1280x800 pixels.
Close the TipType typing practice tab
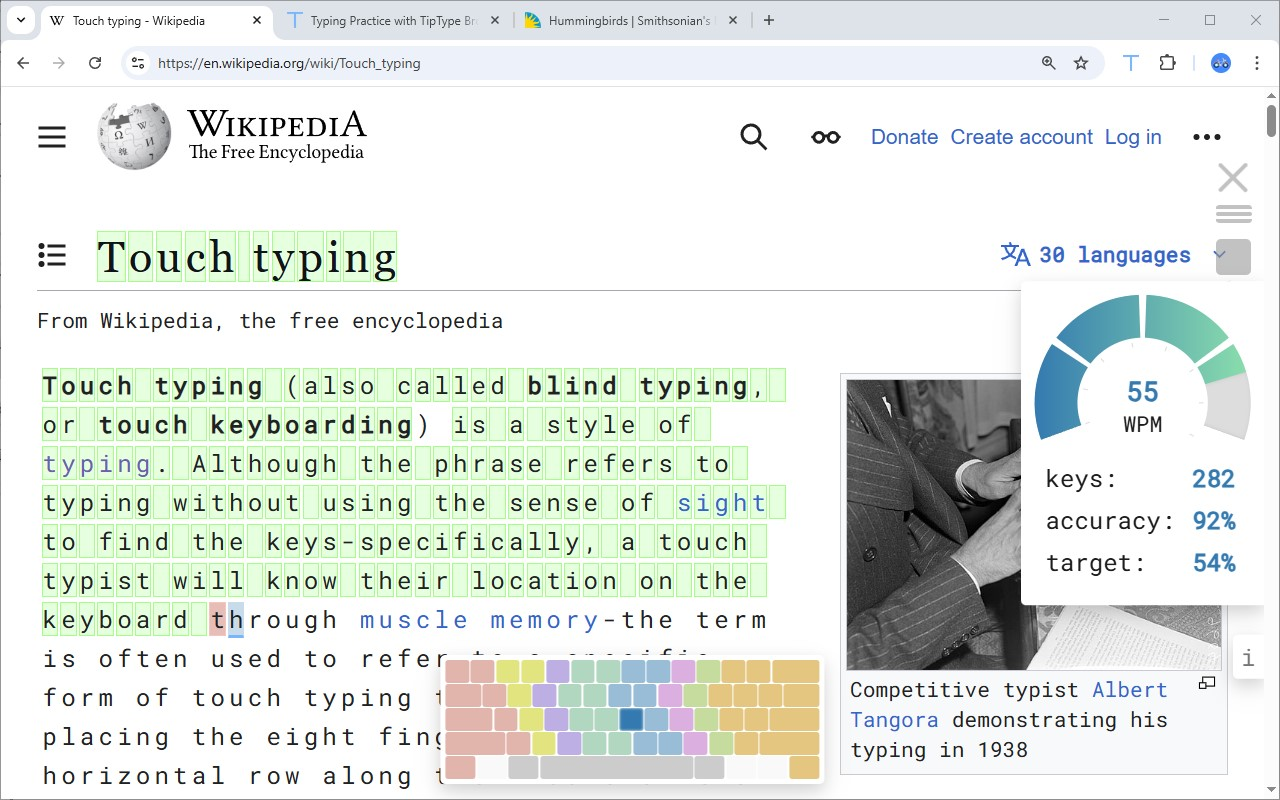click(496, 20)
